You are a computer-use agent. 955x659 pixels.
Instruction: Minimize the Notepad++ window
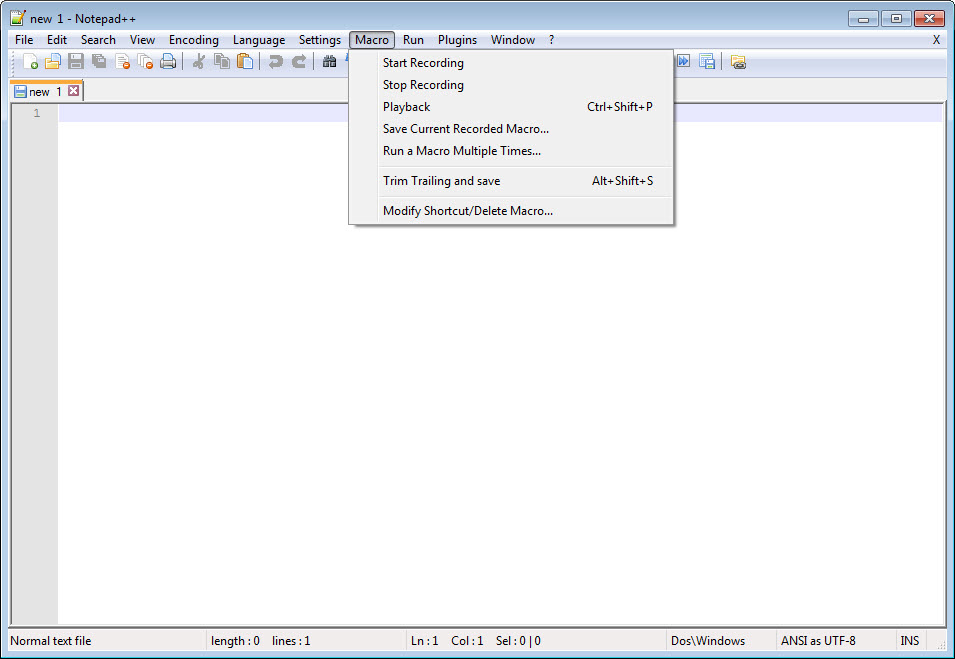863,19
